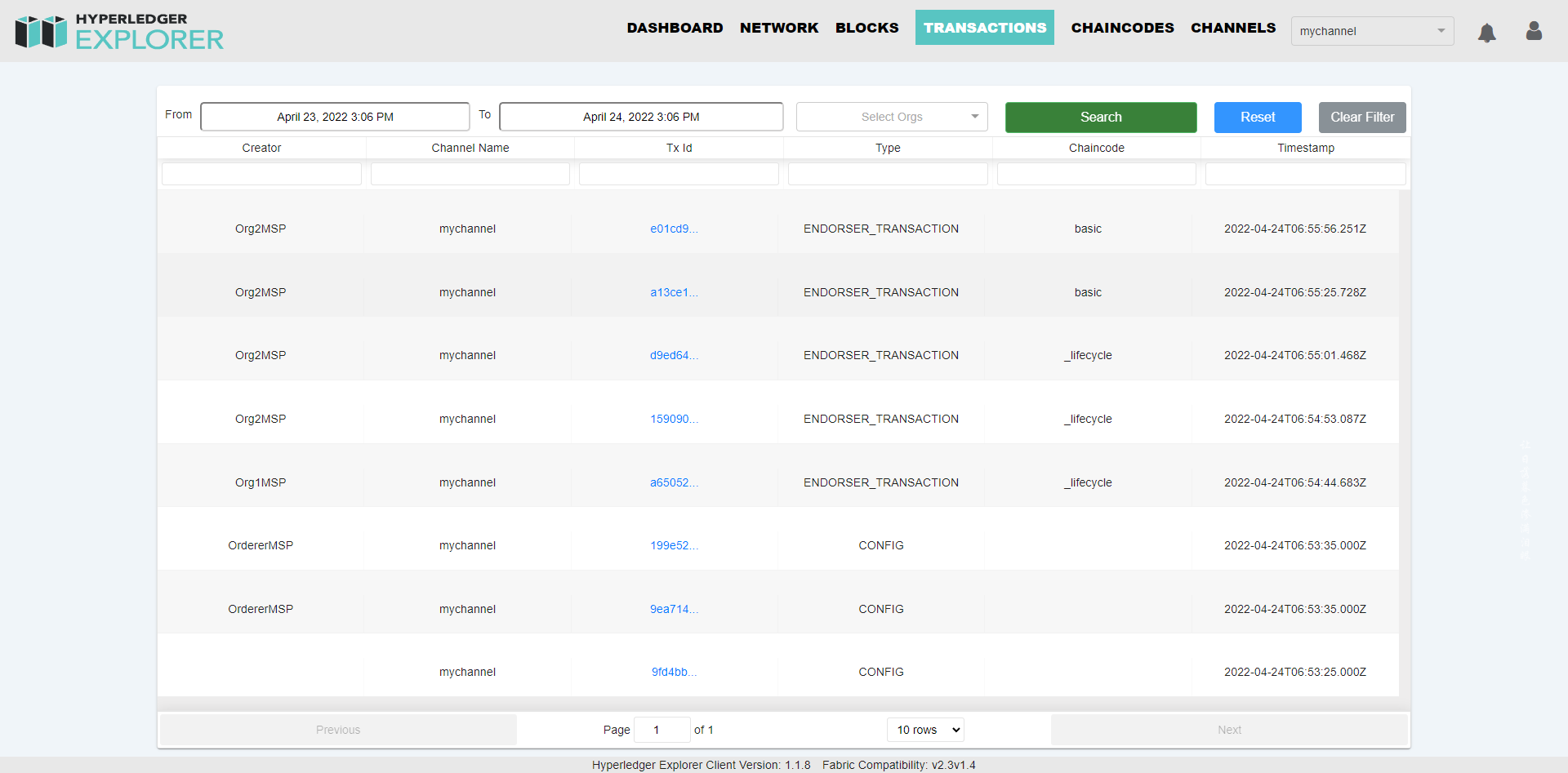The image size is (1568, 773).
Task: Open the user profile icon
Action: (1534, 31)
